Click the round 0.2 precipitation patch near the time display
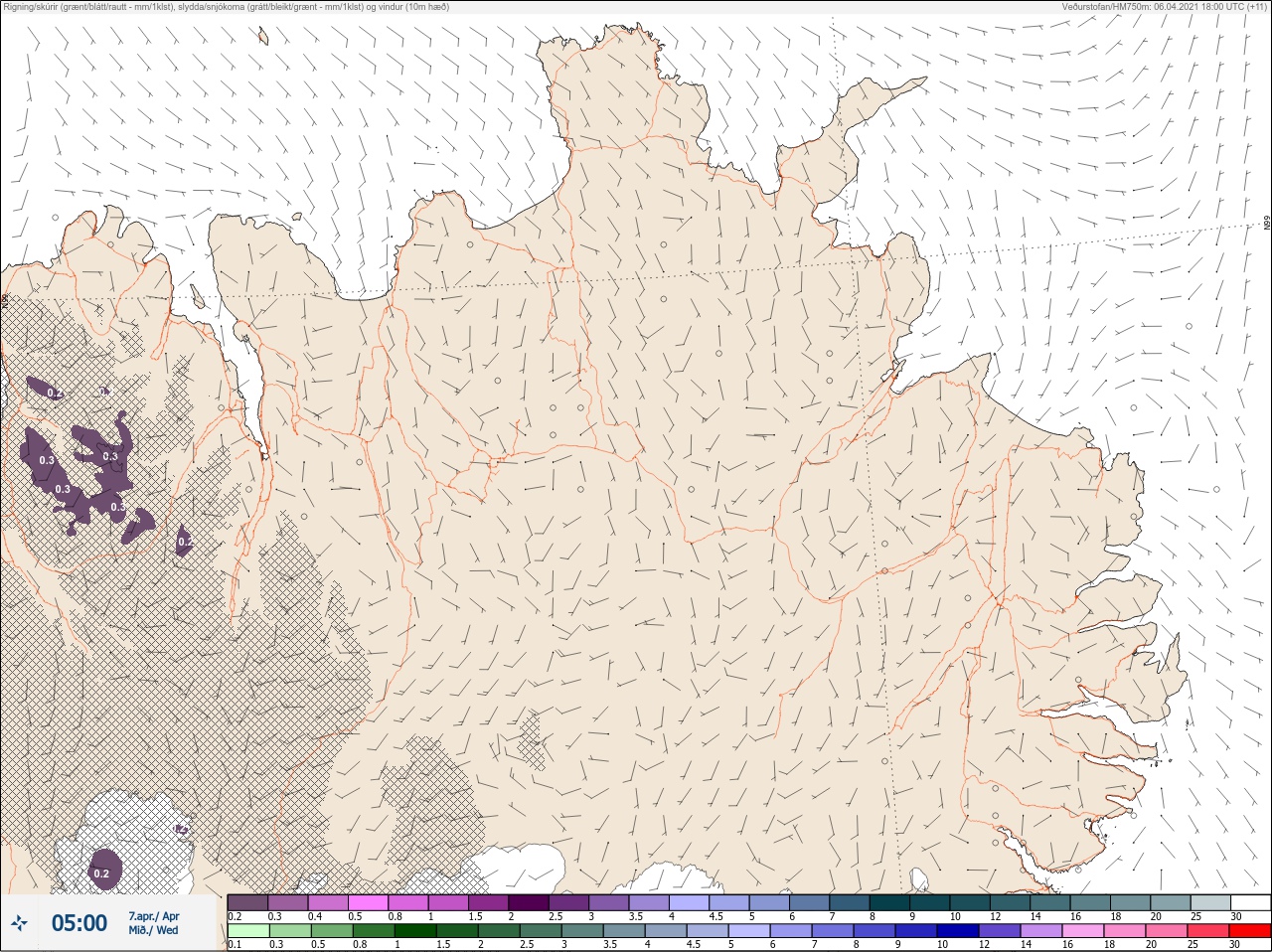This screenshot has height=952, width=1272. pyautogui.click(x=104, y=868)
